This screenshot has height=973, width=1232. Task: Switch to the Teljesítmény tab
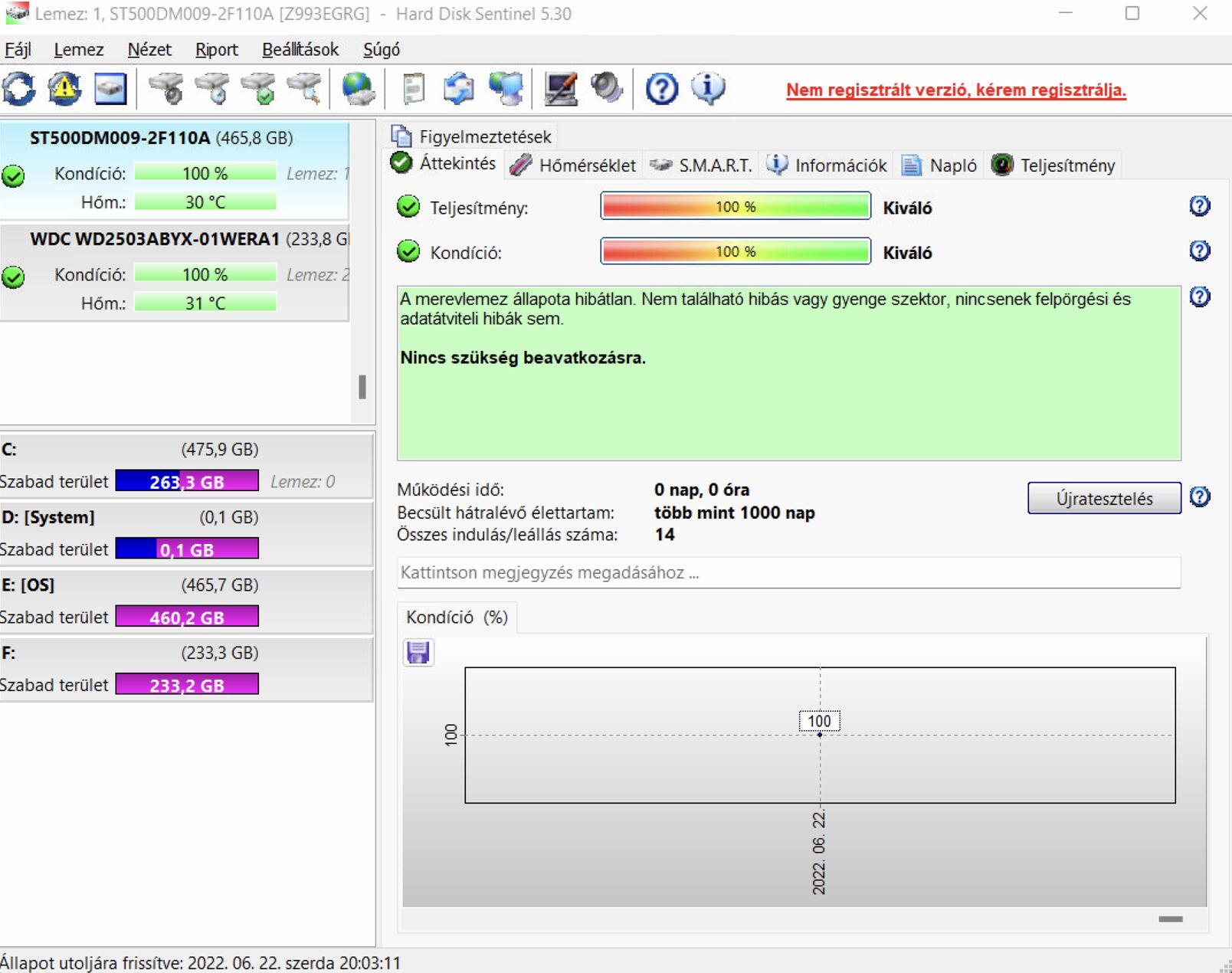[1053, 165]
